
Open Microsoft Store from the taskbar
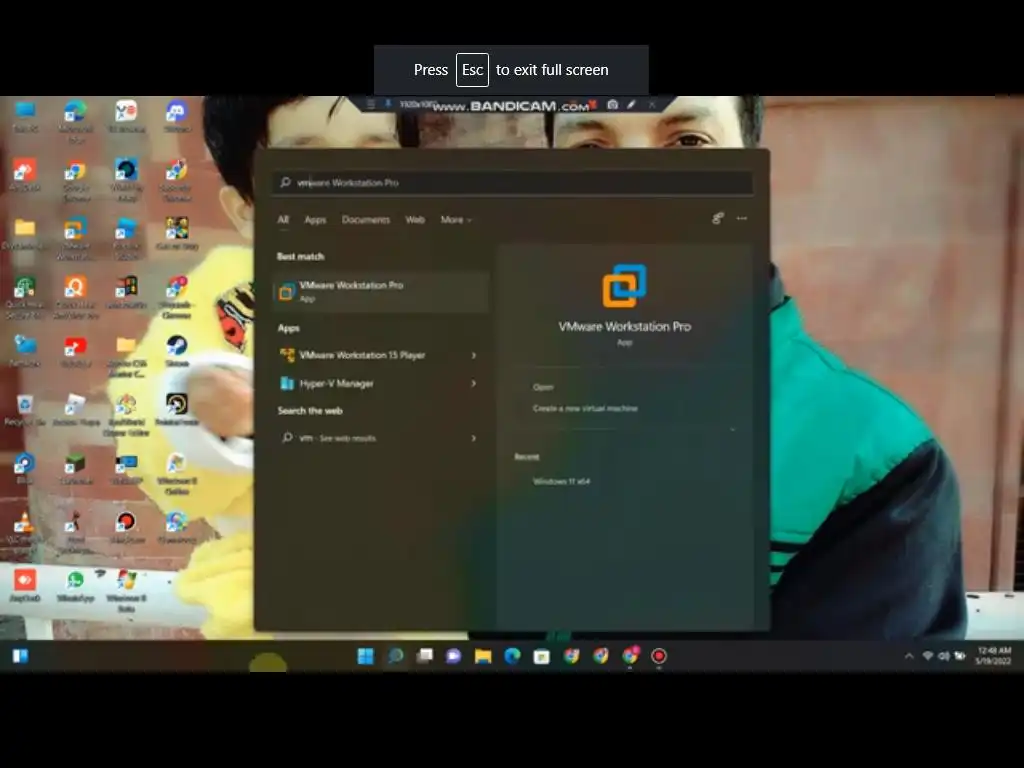point(541,656)
